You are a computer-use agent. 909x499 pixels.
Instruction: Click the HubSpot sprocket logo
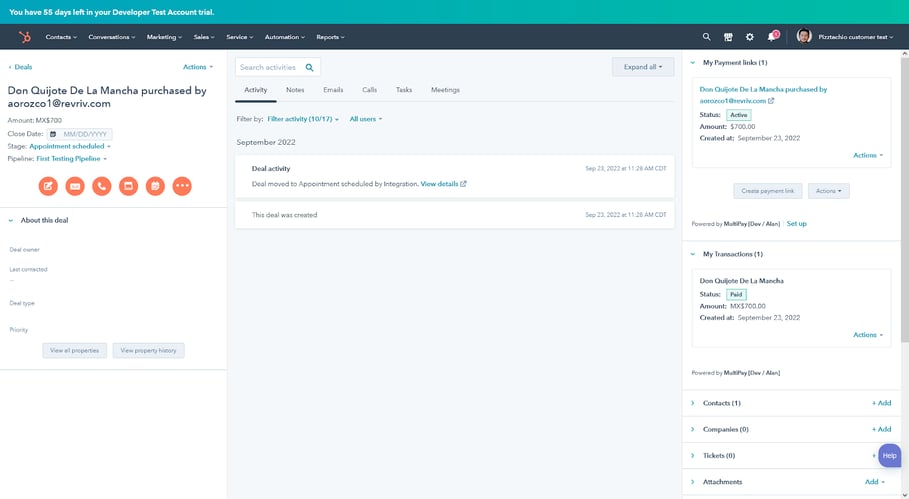[x=23, y=37]
